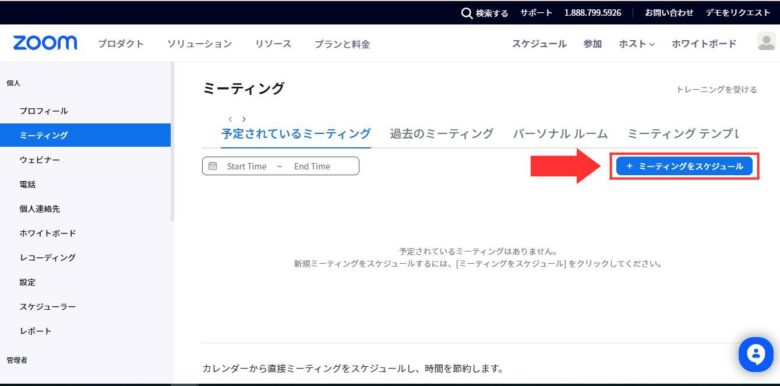Image resolution: width=780 pixels, height=386 pixels.
Task: Switch to パーソナル ルーム tab
Action: [561, 134]
